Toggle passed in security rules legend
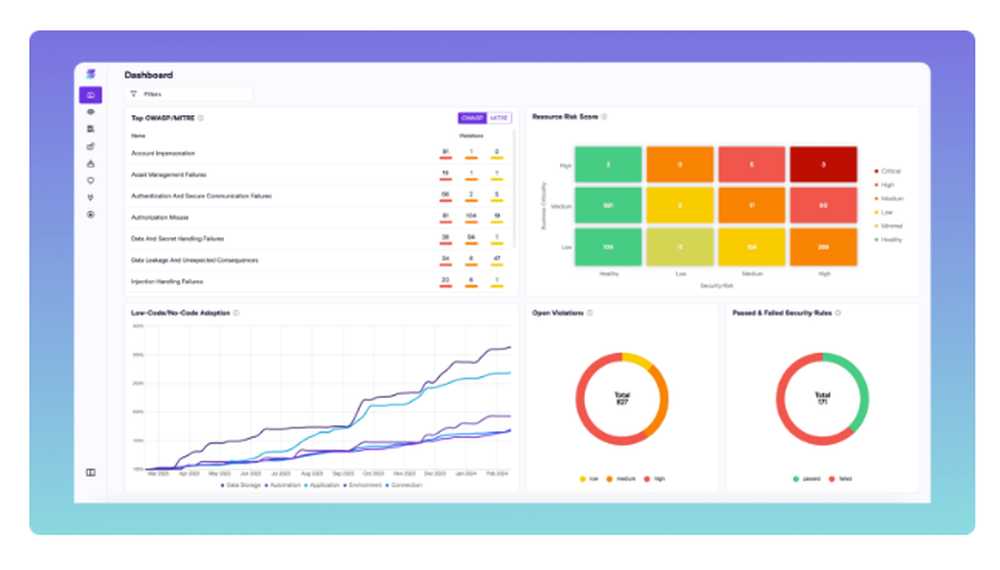 tap(807, 479)
